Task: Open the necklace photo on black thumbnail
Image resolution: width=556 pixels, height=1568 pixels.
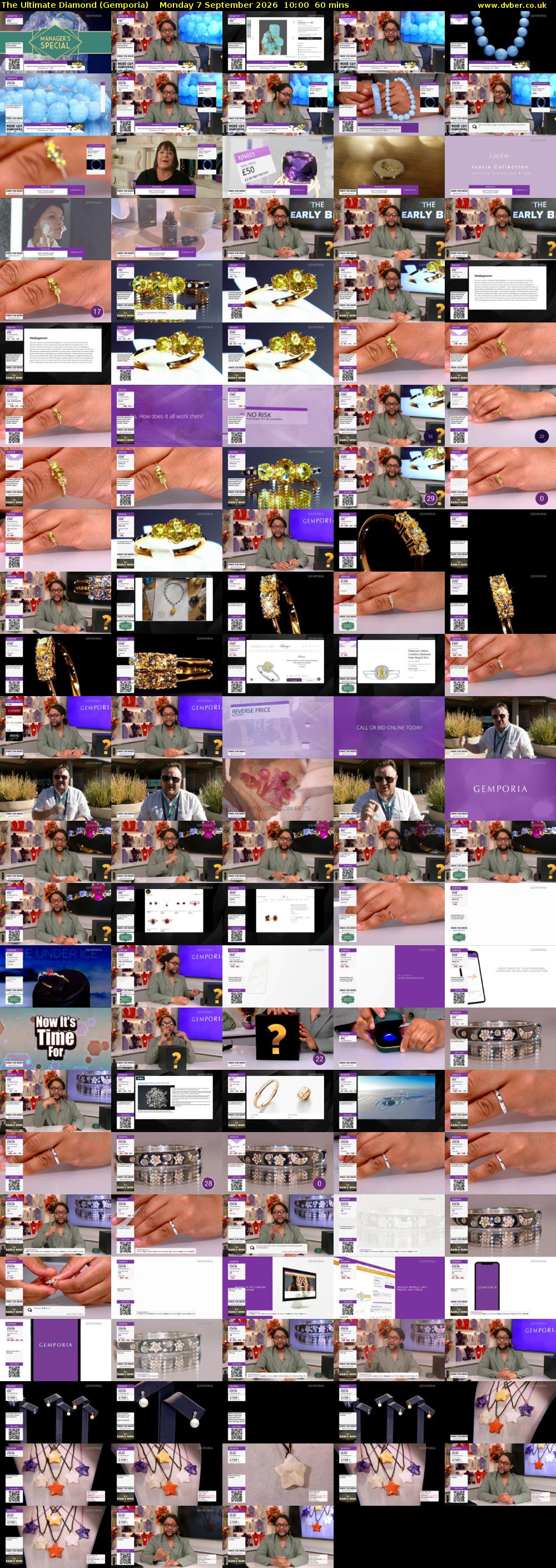Action: coord(166,603)
